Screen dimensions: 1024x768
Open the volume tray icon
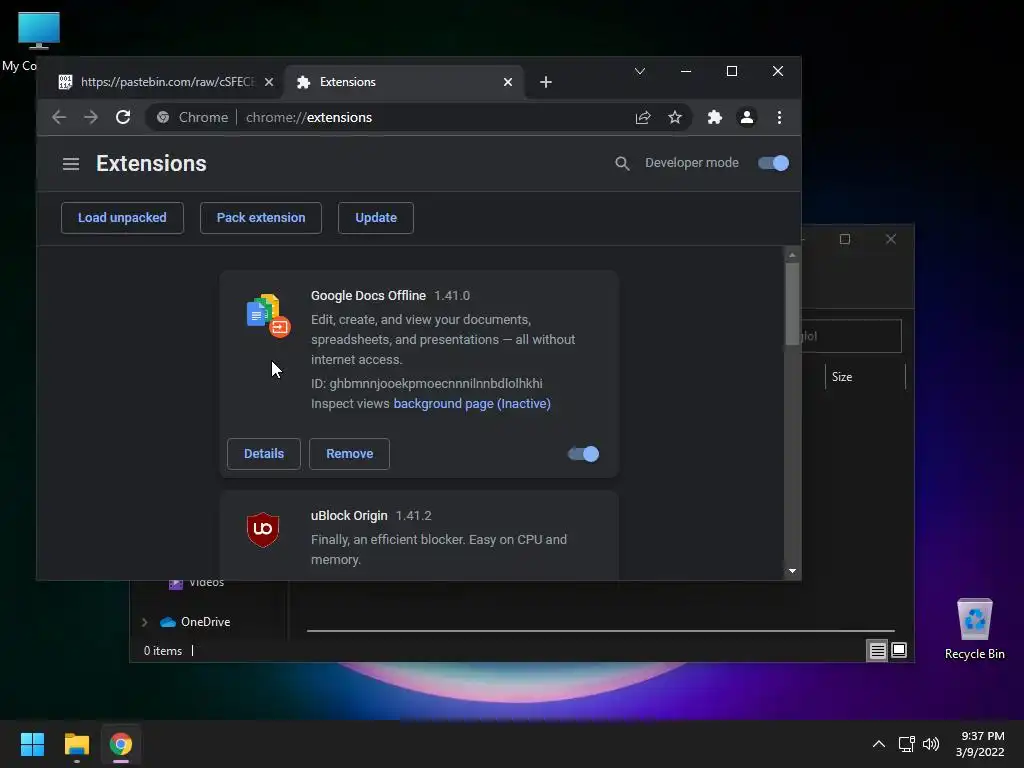931,744
